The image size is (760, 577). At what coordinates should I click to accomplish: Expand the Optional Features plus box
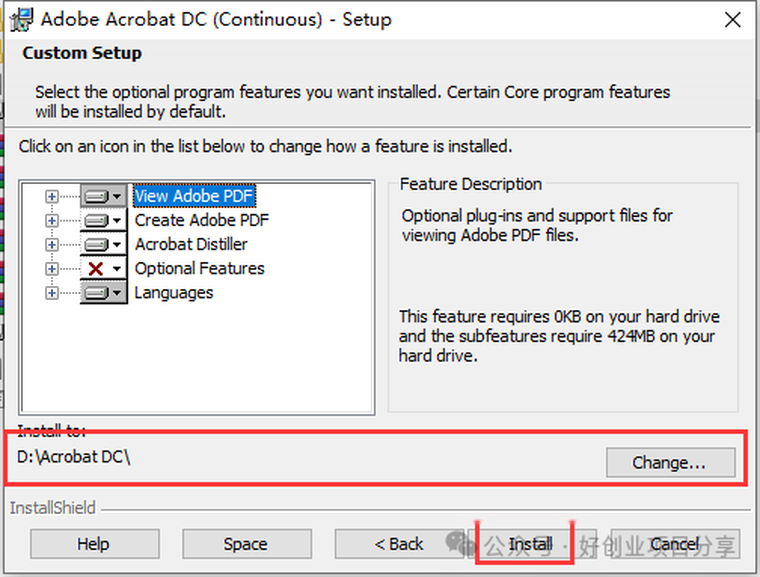click(52, 268)
